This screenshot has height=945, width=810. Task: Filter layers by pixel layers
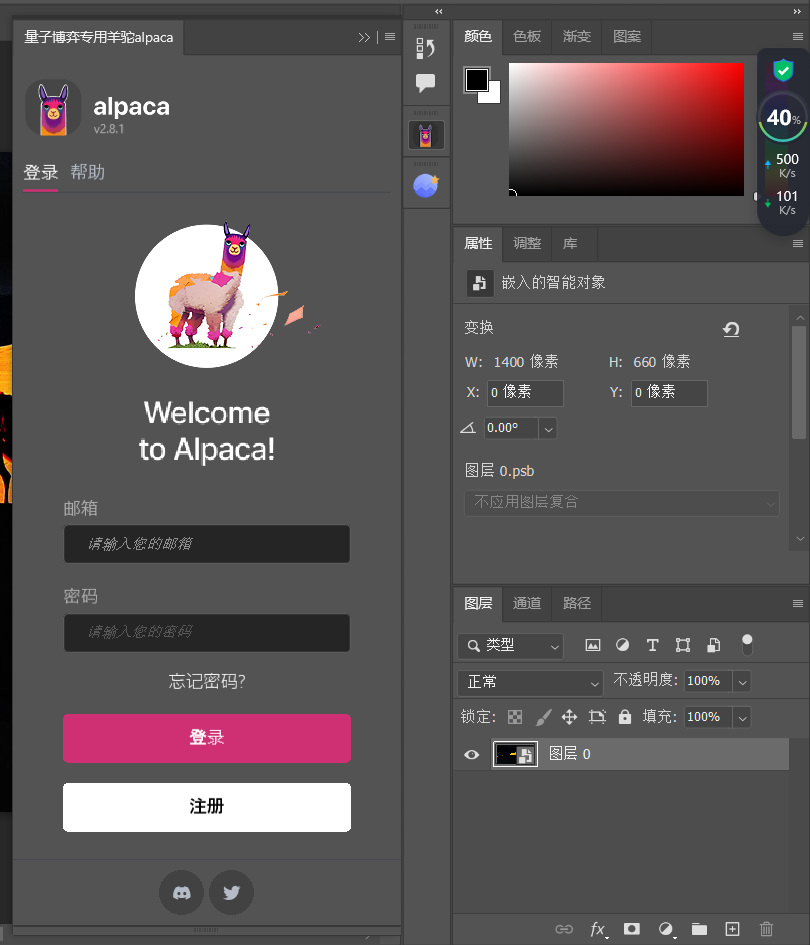click(593, 645)
